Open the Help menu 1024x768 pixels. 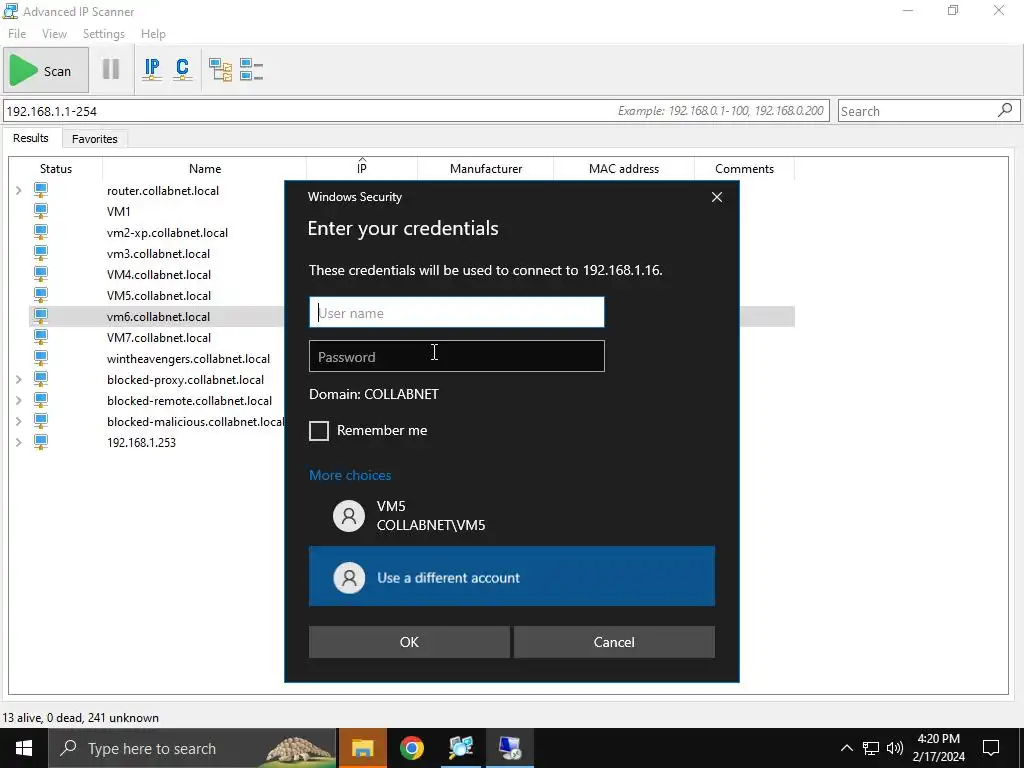[x=153, y=33]
